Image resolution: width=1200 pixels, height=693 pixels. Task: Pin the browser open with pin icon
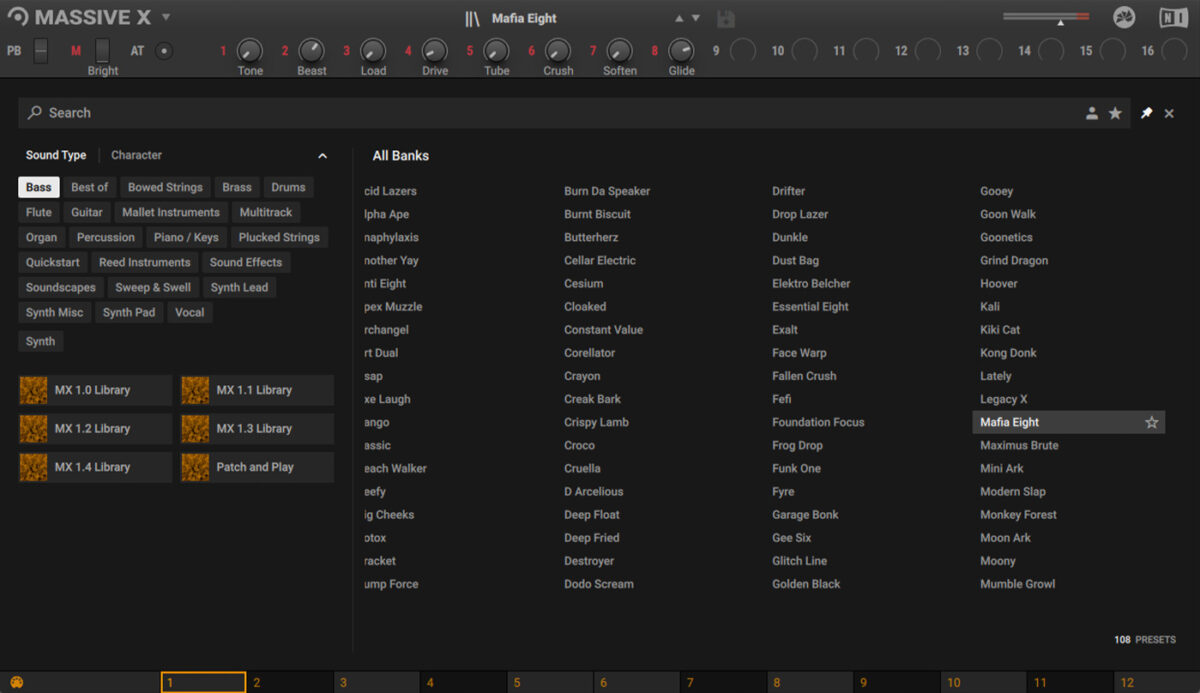coord(1146,114)
